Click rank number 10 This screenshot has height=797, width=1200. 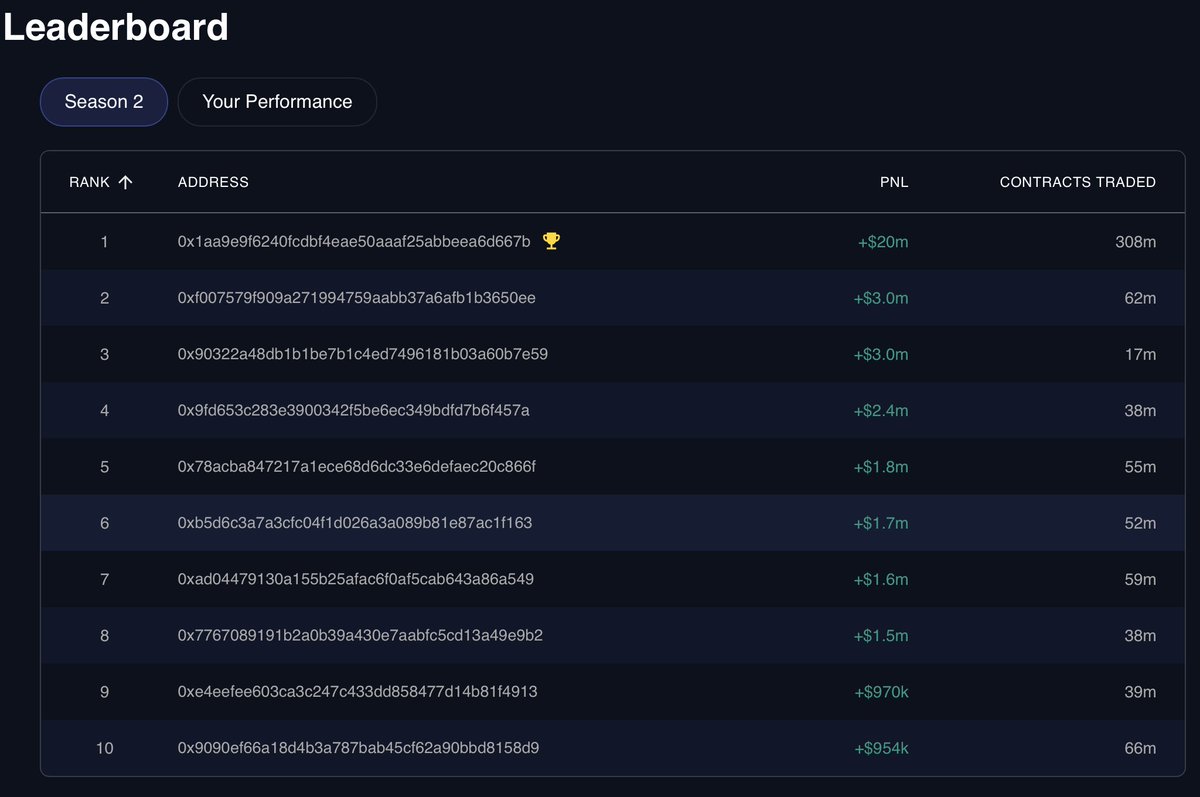[x=104, y=748]
